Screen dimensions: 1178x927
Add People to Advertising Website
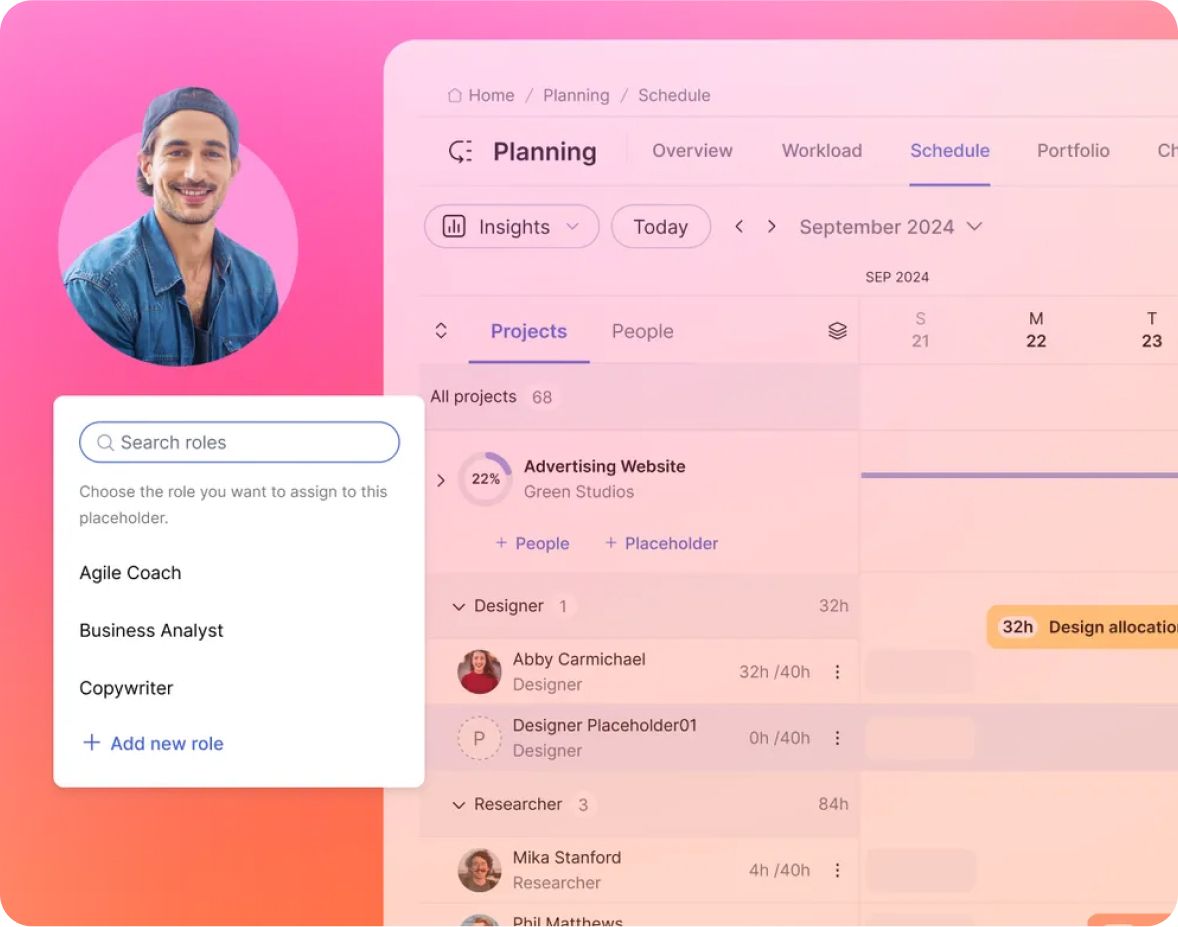[532, 542]
